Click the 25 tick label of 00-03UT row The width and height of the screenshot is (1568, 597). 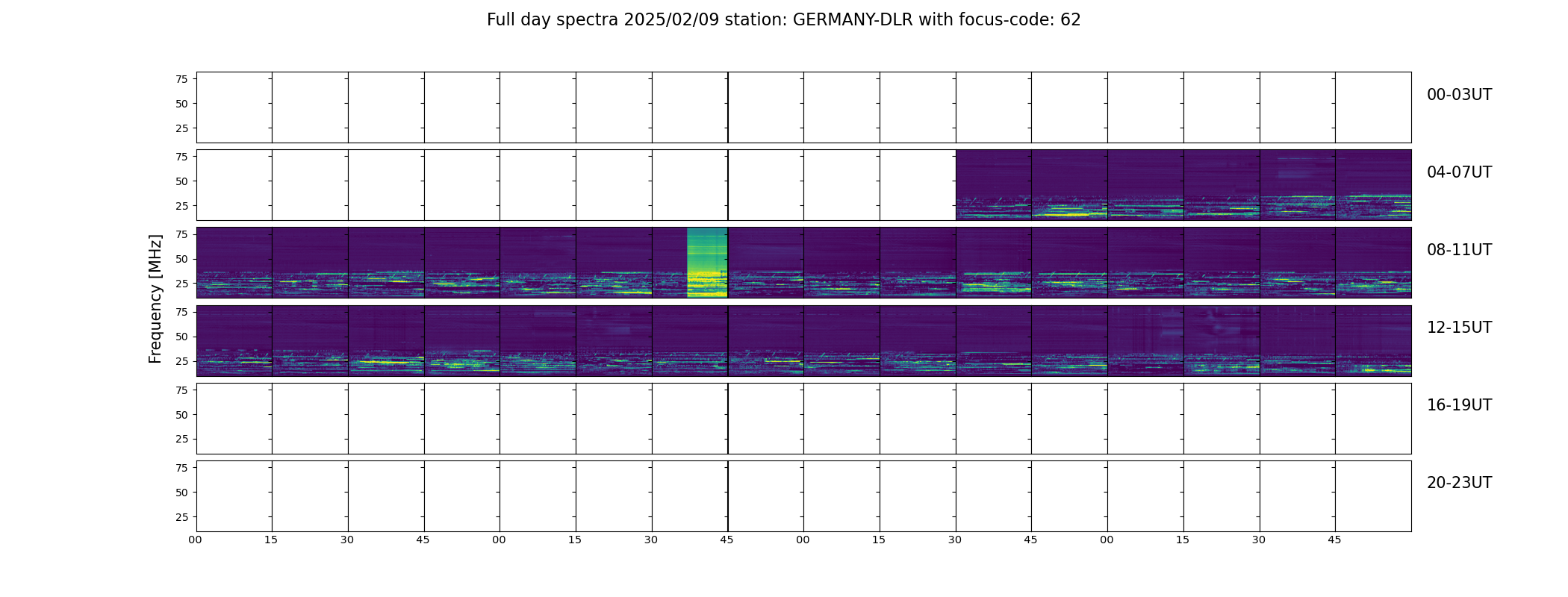pyautogui.click(x=181, y=128)
